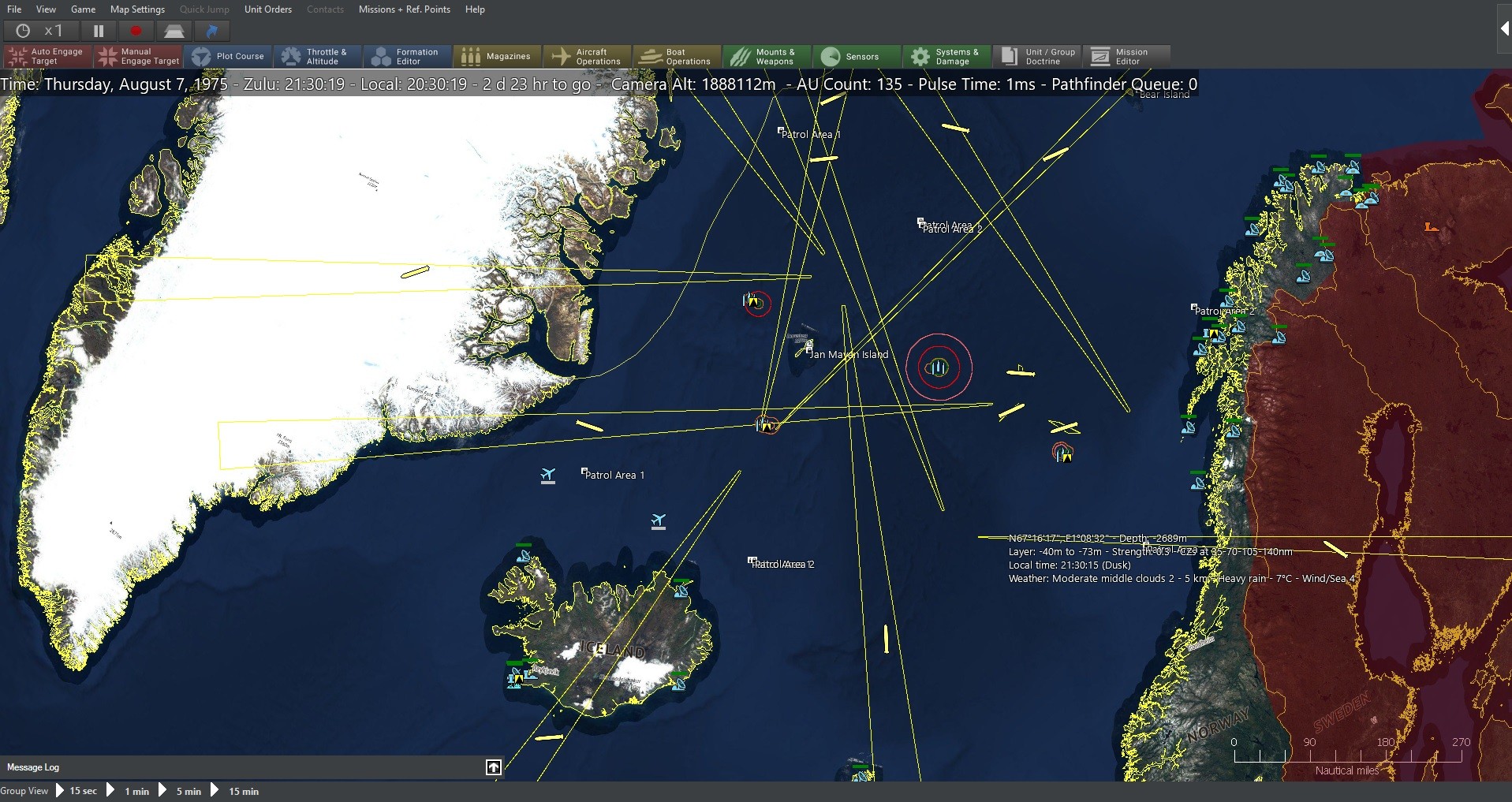Viewport: 1512px width, 802px height.
Task: Open the Formation Editor
Action: (406, 56)
